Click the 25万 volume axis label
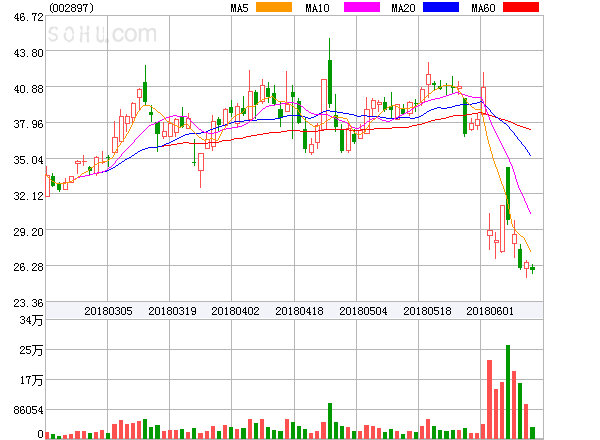The height and width of the screenshot is (440, 600). 31,350
